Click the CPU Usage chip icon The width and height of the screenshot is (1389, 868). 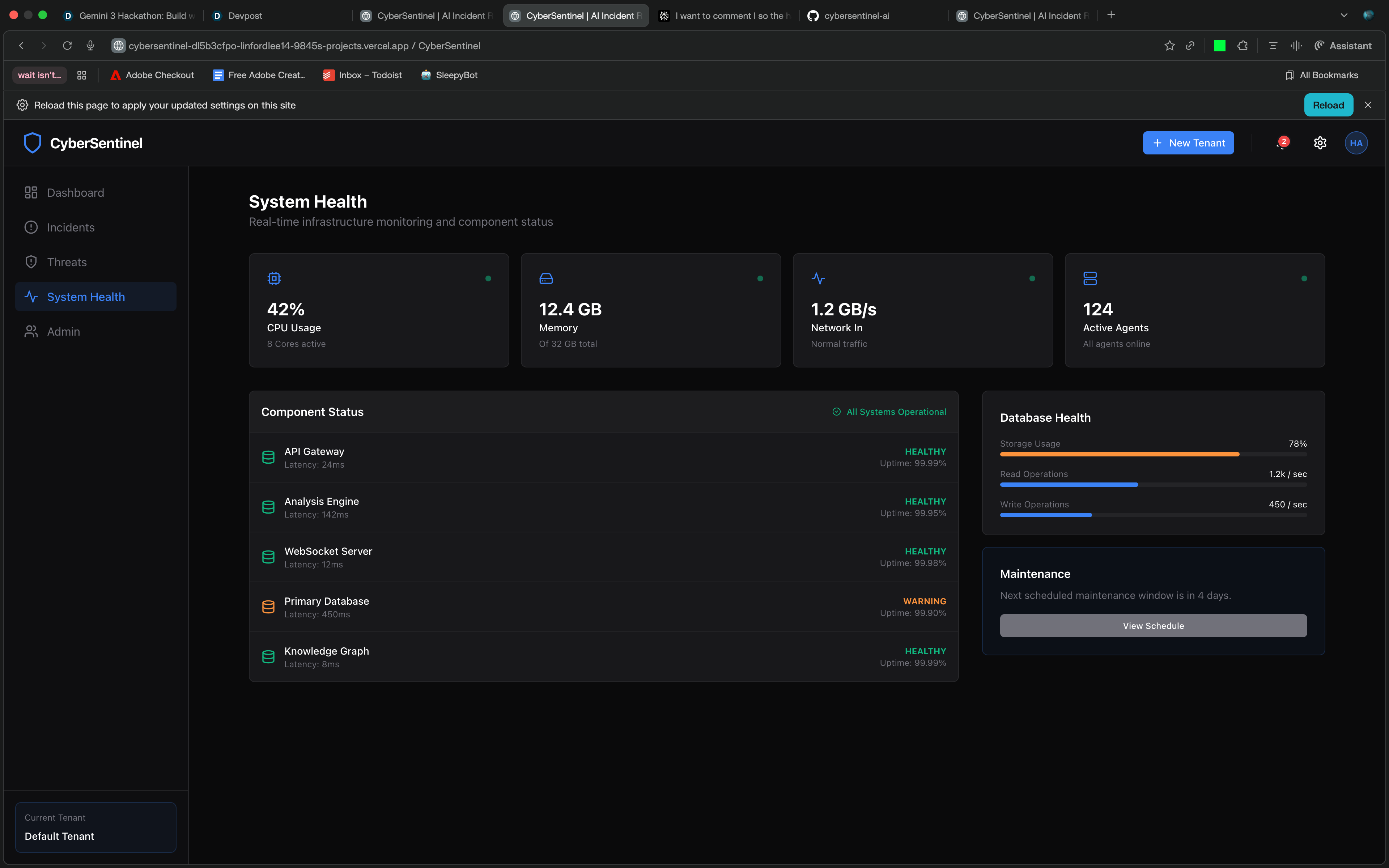(274, 278)
